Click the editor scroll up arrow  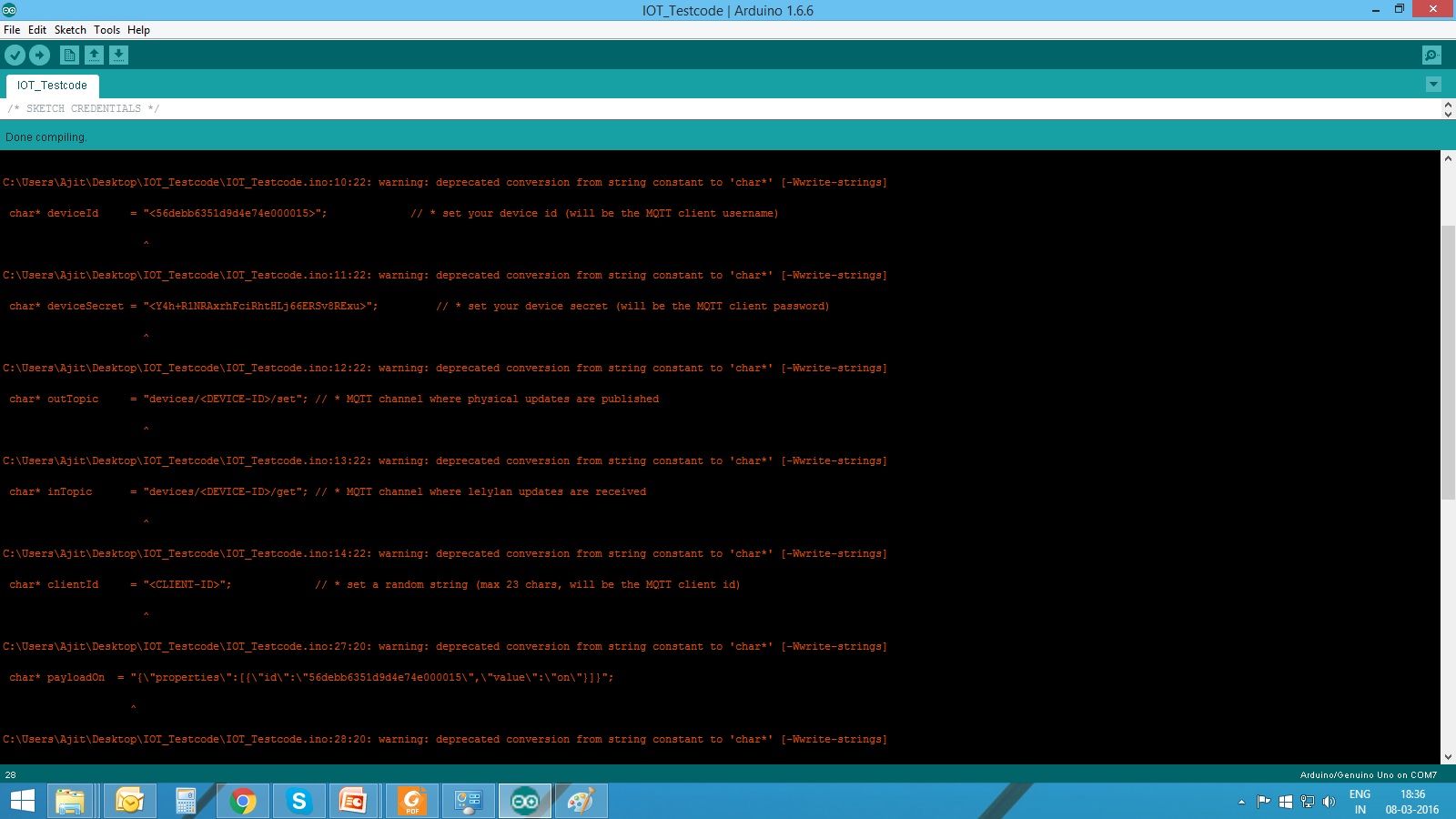(x=1448, y=105)
